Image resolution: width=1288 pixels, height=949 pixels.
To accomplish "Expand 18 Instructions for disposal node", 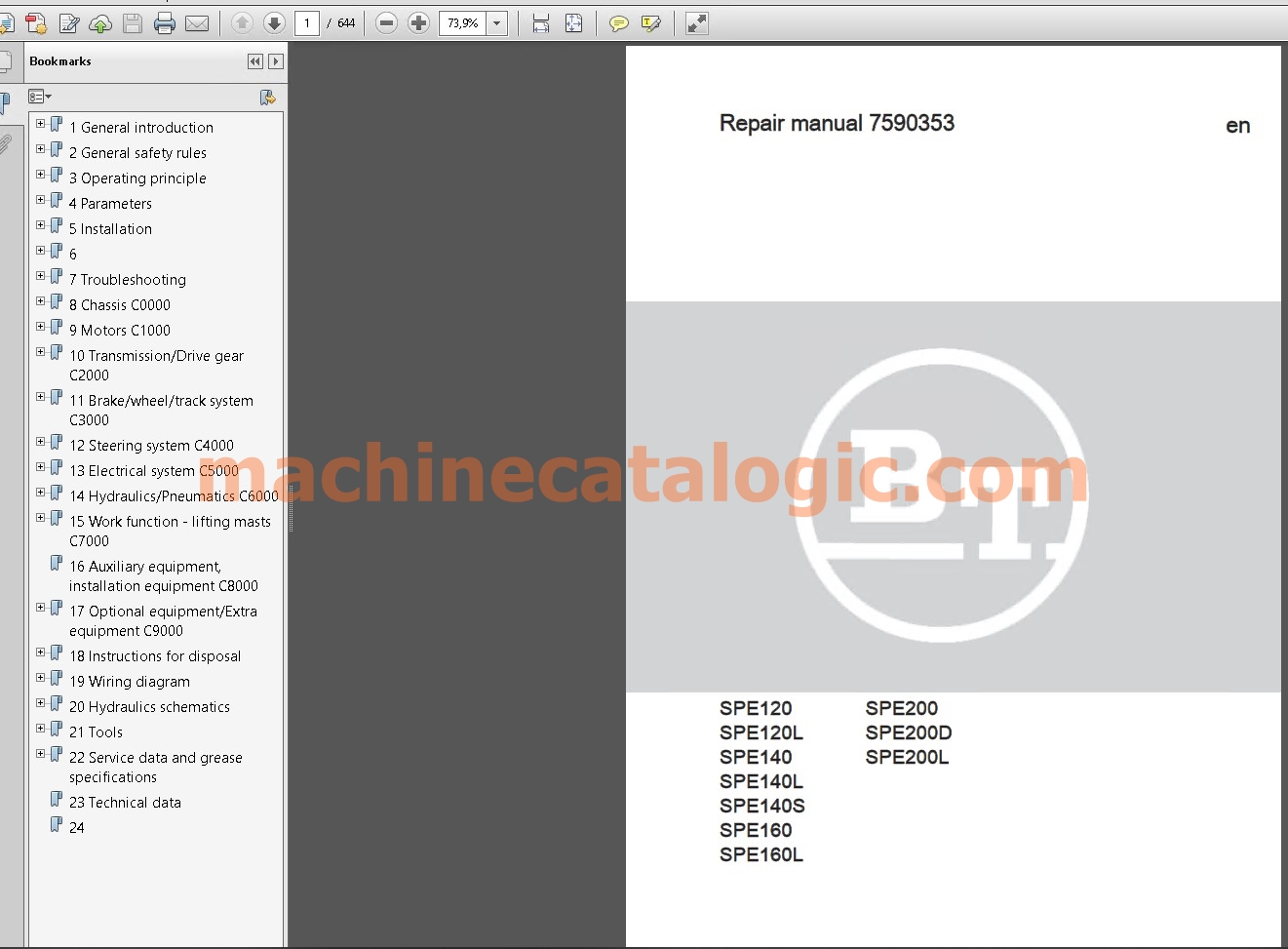I will (x=41, y=652).
